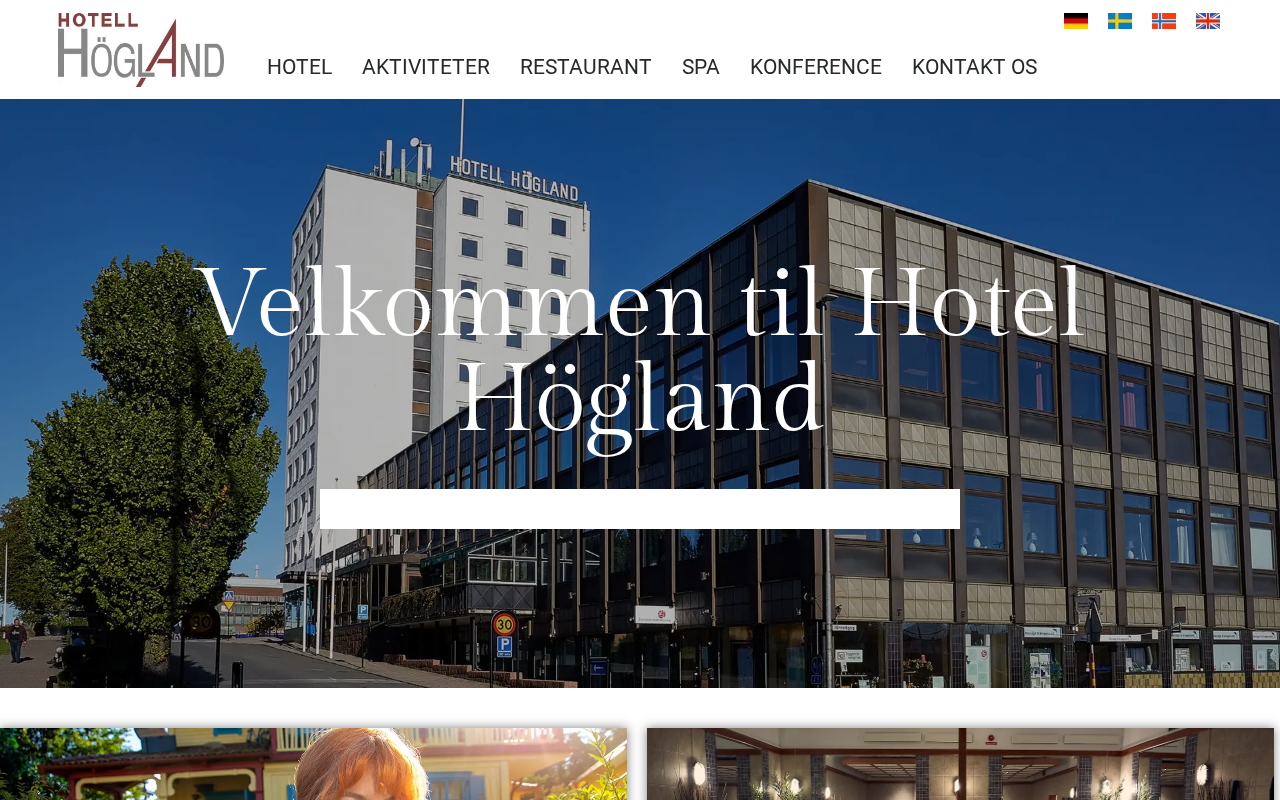Switch language using the German flag
Screen dimensions: 1280x800
pos(1076,21)
